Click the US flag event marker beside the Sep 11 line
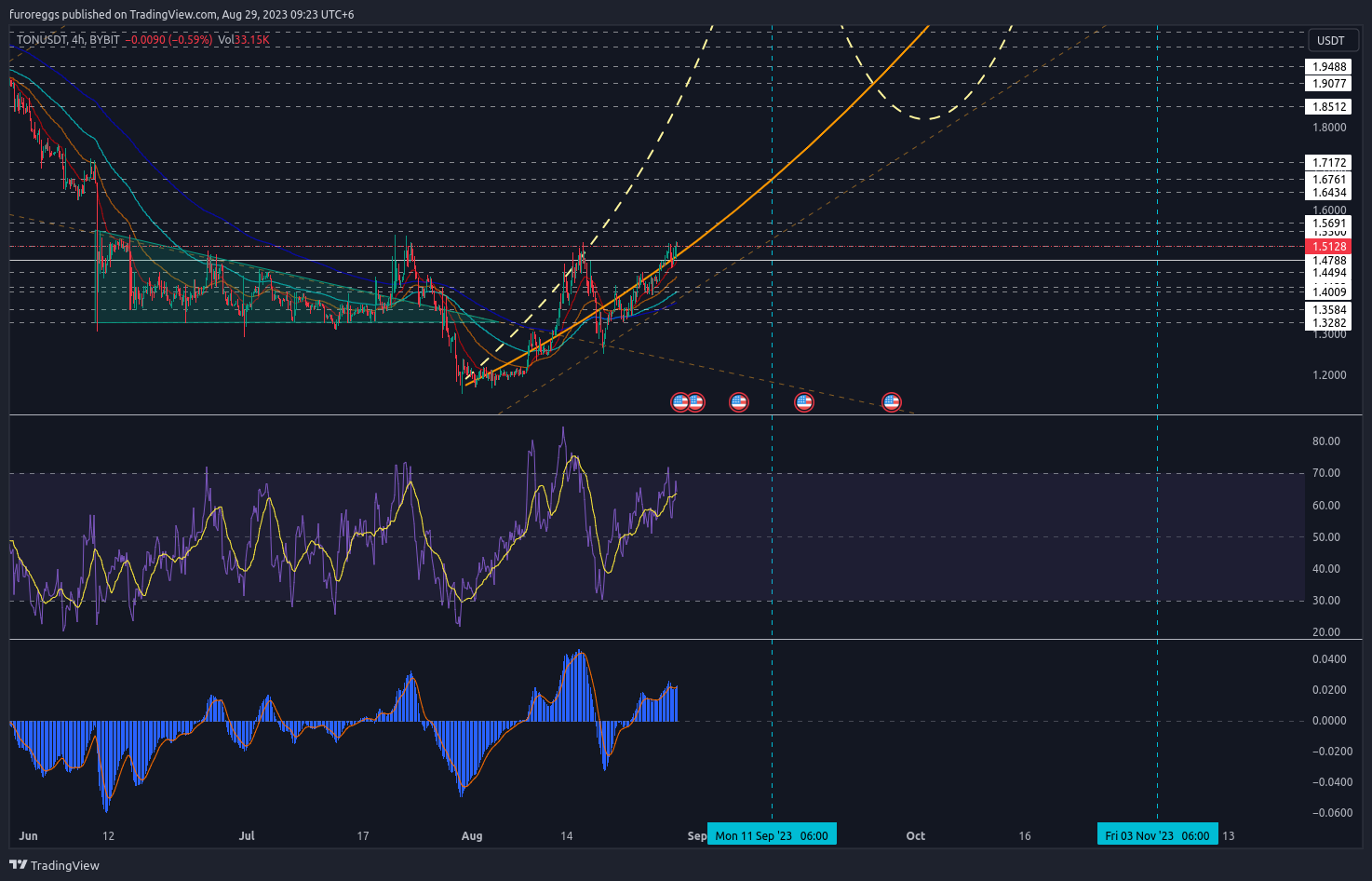1372x881 pixels. pos(804,402)
